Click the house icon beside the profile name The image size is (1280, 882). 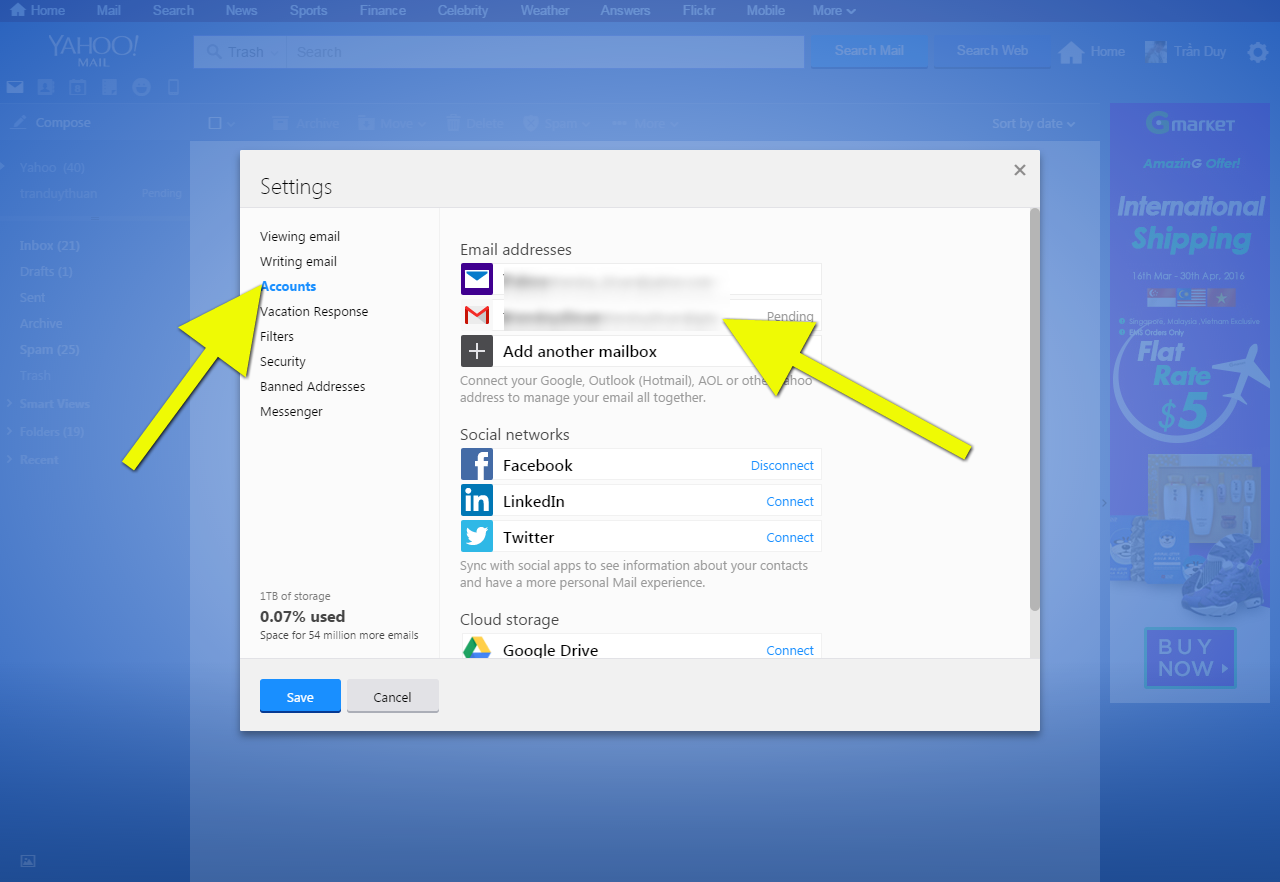click(1071, 52)
